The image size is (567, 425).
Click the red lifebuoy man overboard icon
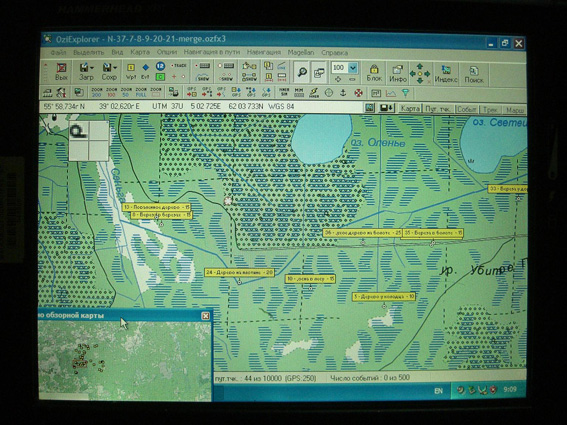click(358, 93)
